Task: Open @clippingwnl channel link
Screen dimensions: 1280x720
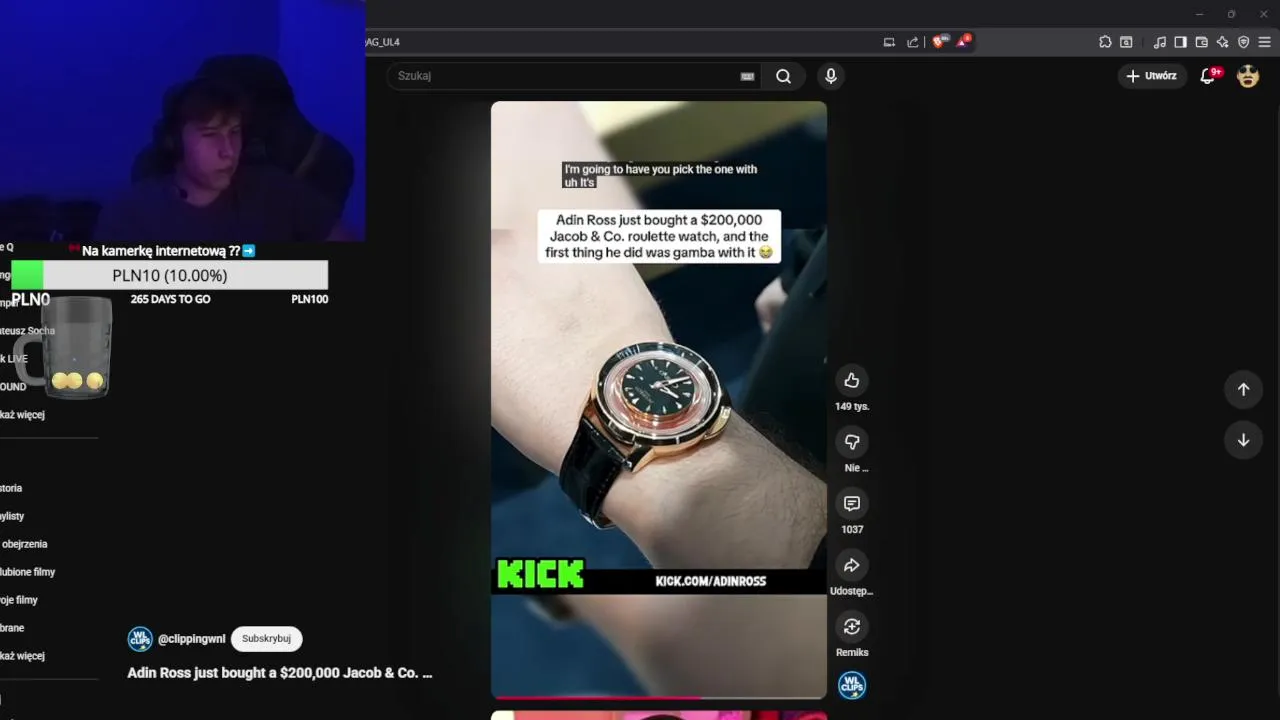Action: pos(192,639)
